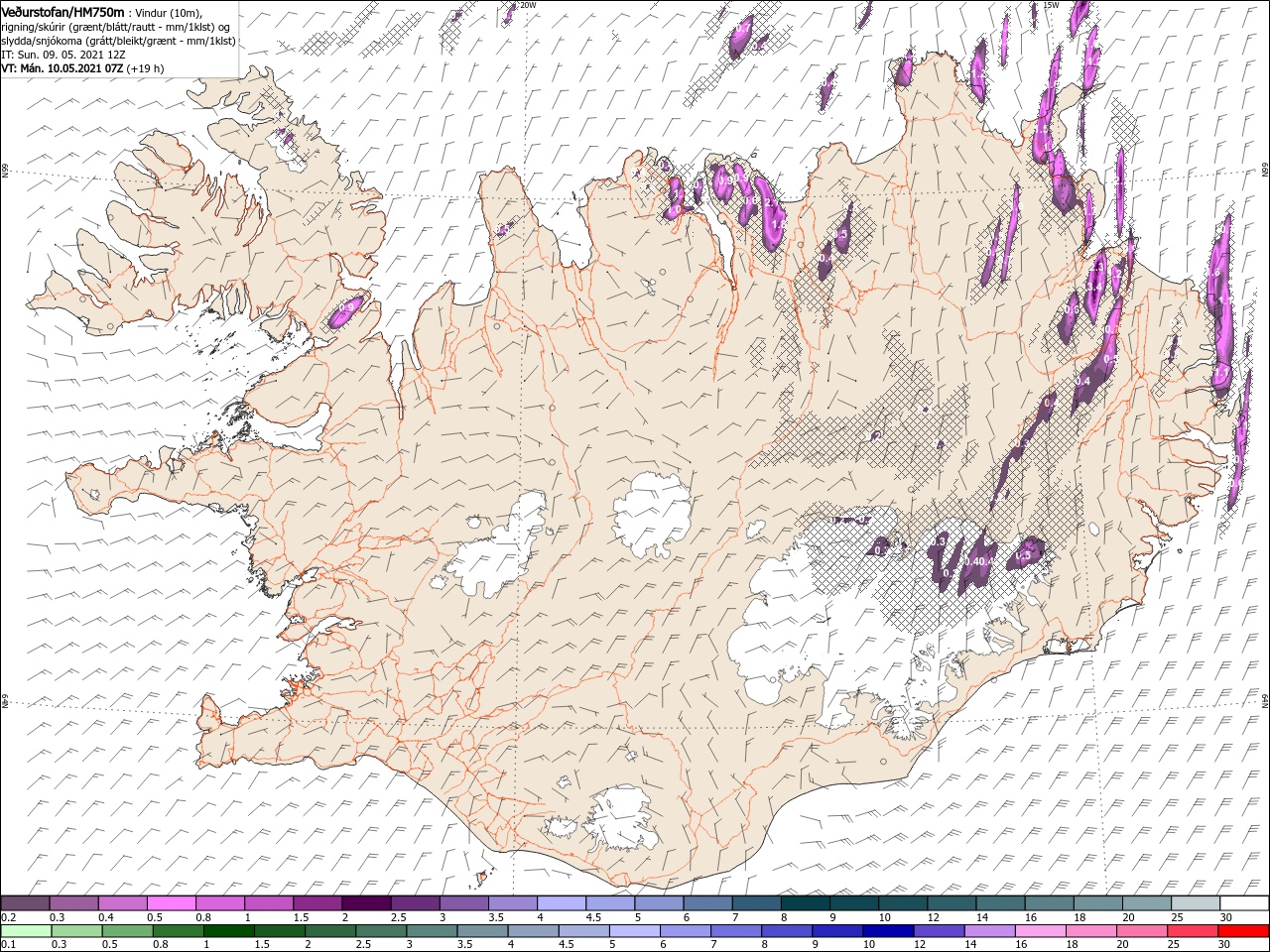Click the bottom-row 0.1 pale green swatch
1270x952 pixels.
point(26,931)
